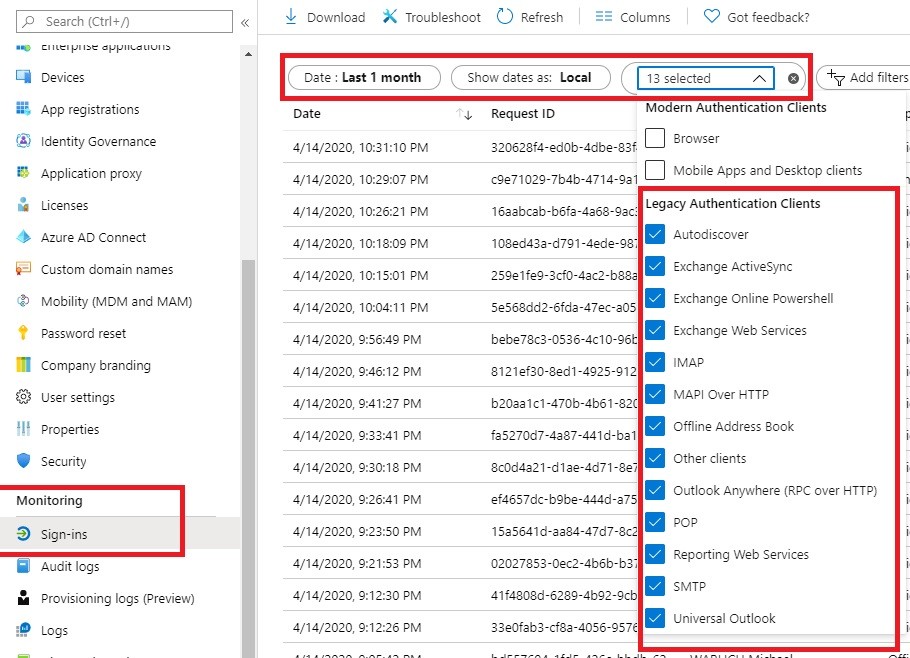Open Sign-ins under Monitoring
910x658 pixels.
tap(64, 535)
